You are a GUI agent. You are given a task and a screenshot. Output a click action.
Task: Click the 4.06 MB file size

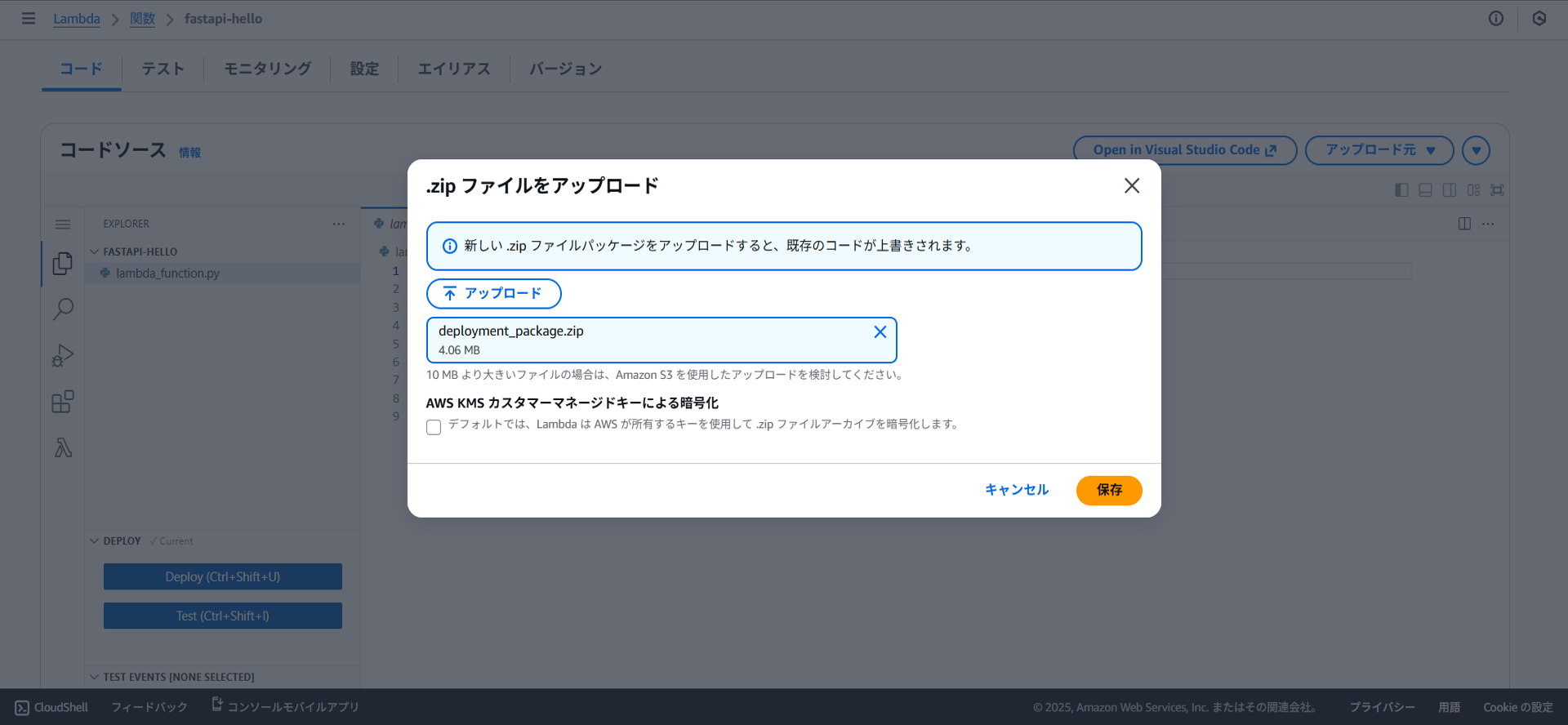459,350
